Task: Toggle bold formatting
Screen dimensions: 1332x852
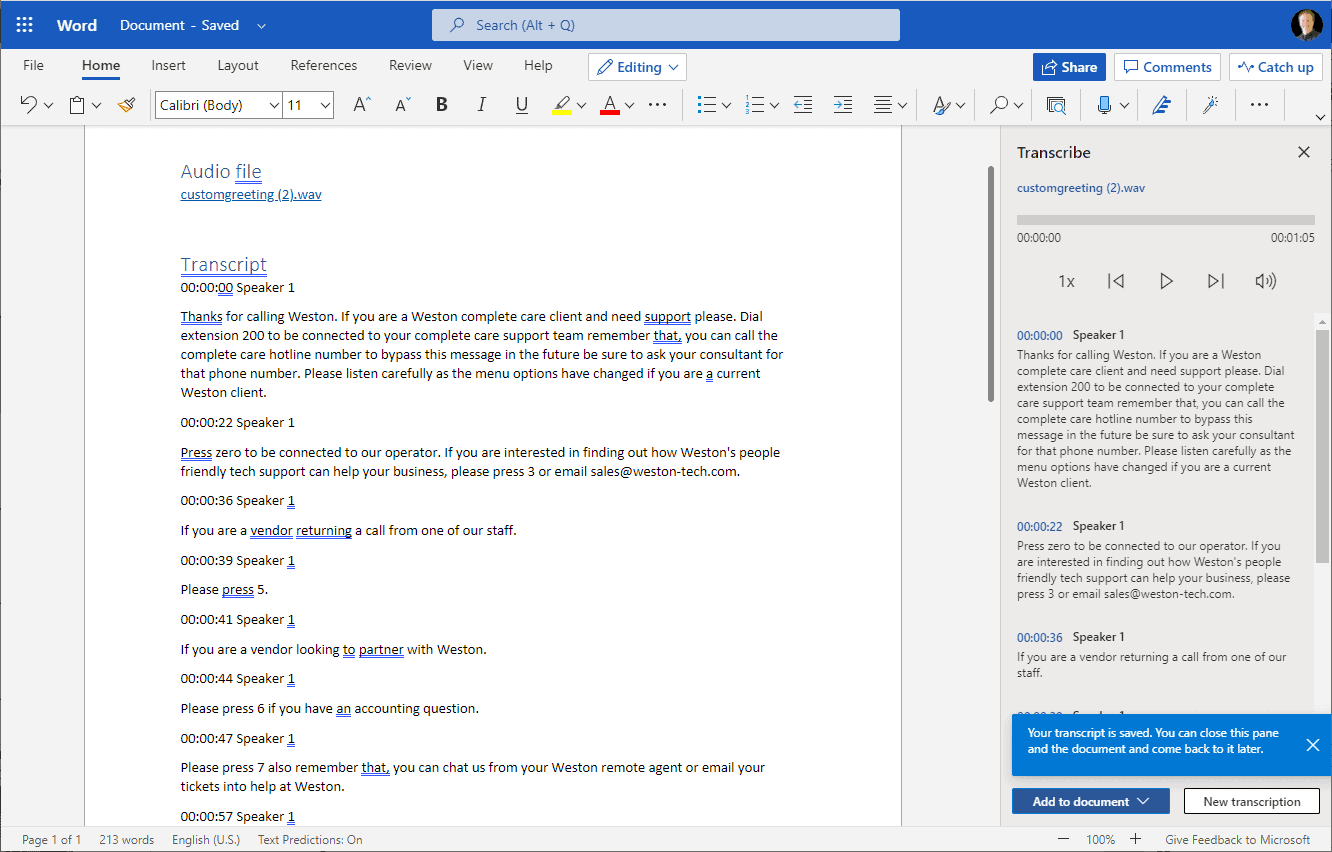Action: pos(442,104)
